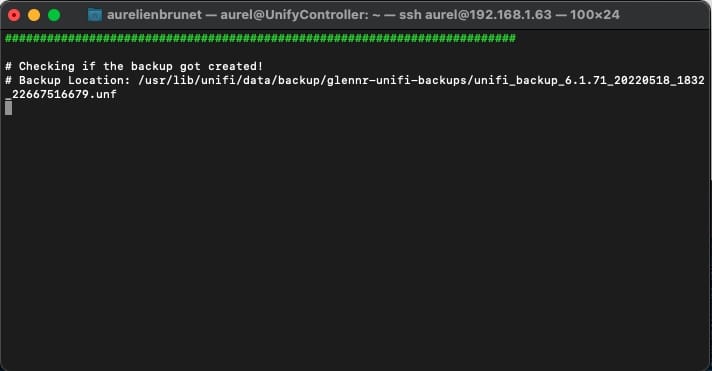Click the aurel@UnifyController text in title
The image size is (712, 371).
point(294,15)
